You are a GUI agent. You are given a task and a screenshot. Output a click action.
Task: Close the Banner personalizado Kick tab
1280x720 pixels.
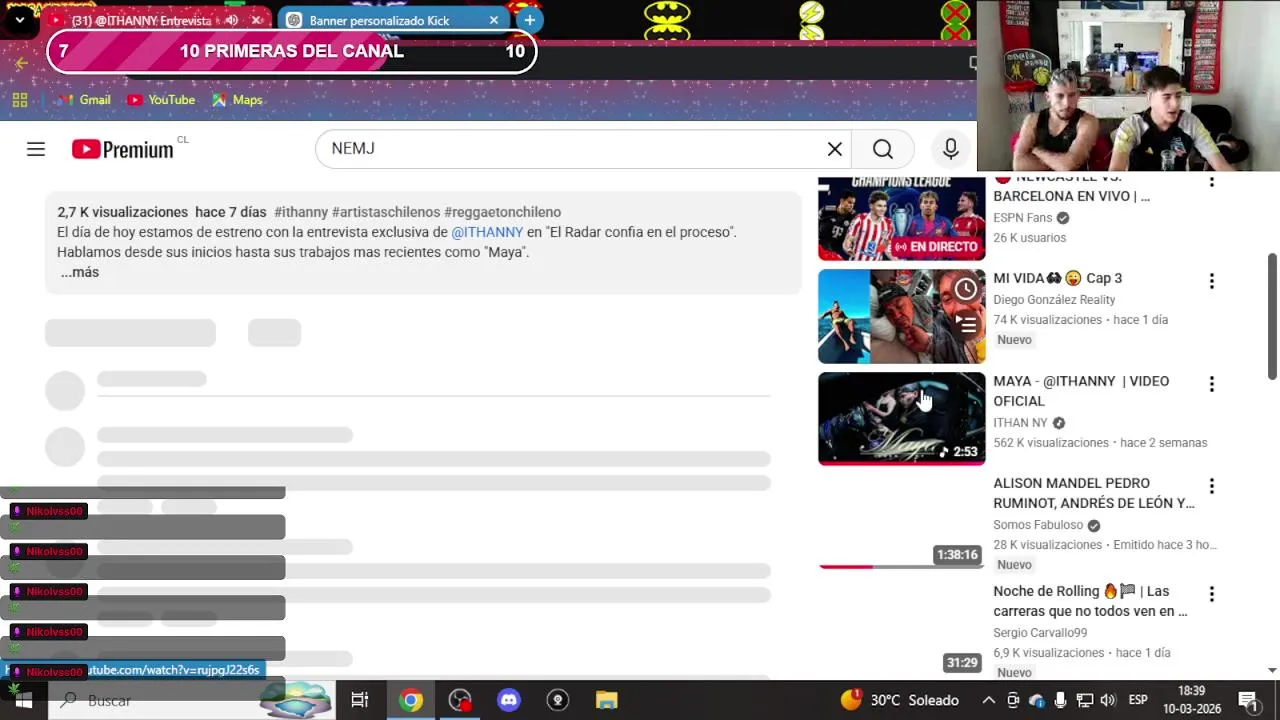tap(494, 20)
